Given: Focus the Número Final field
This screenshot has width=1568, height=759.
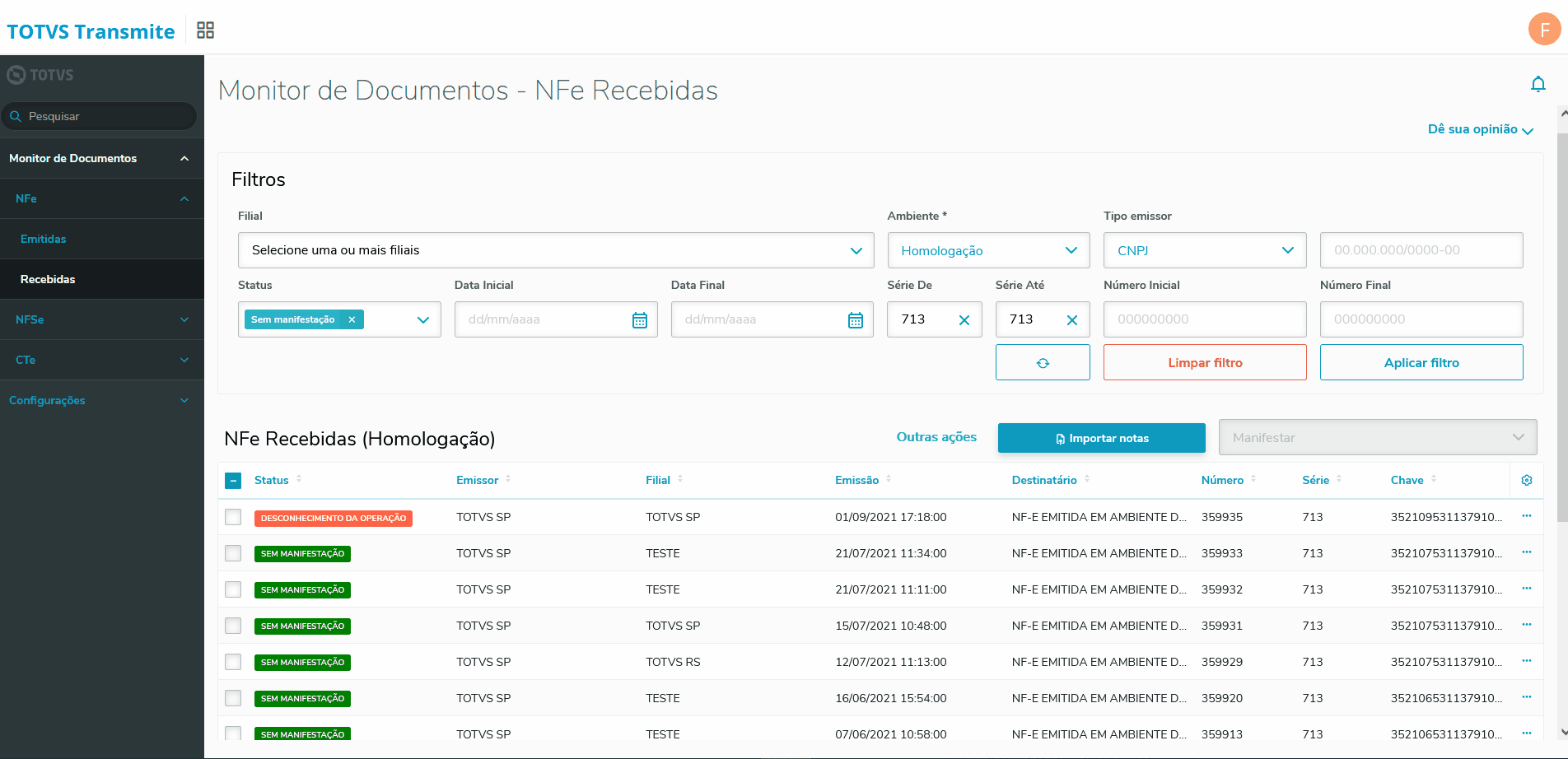Looking at the screenshot, I should pos(1421,319).
